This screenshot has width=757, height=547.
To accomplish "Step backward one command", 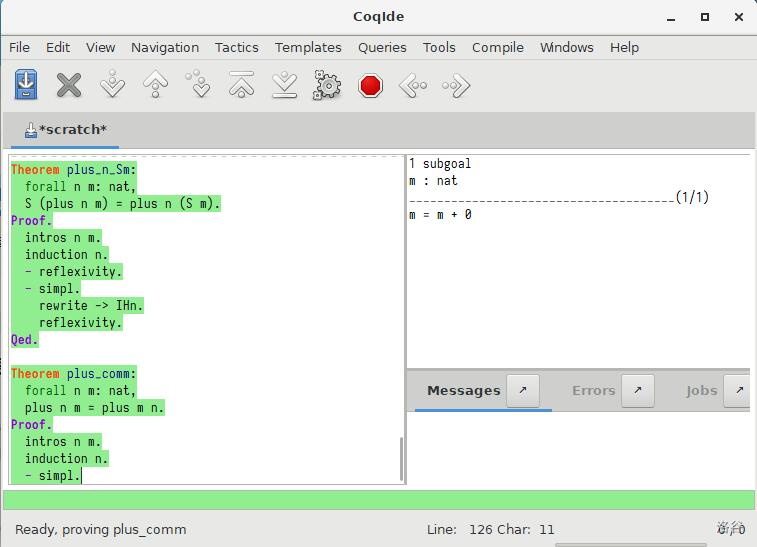I will click(x=155, y=85).
